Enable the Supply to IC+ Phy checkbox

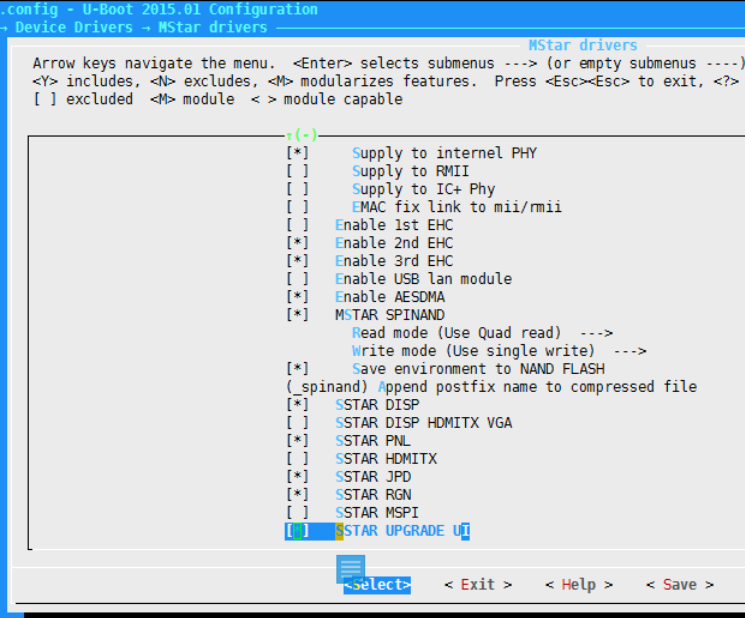(x=297, y=189)
